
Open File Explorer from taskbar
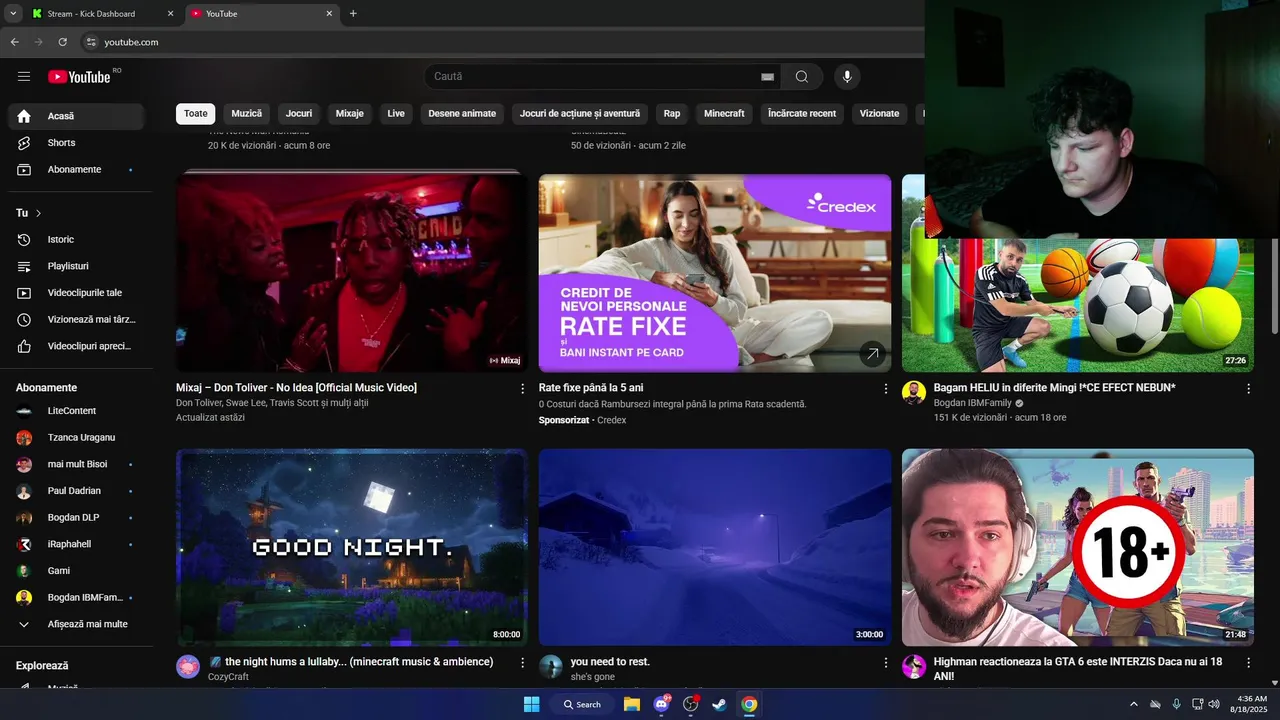coord(632,704)
